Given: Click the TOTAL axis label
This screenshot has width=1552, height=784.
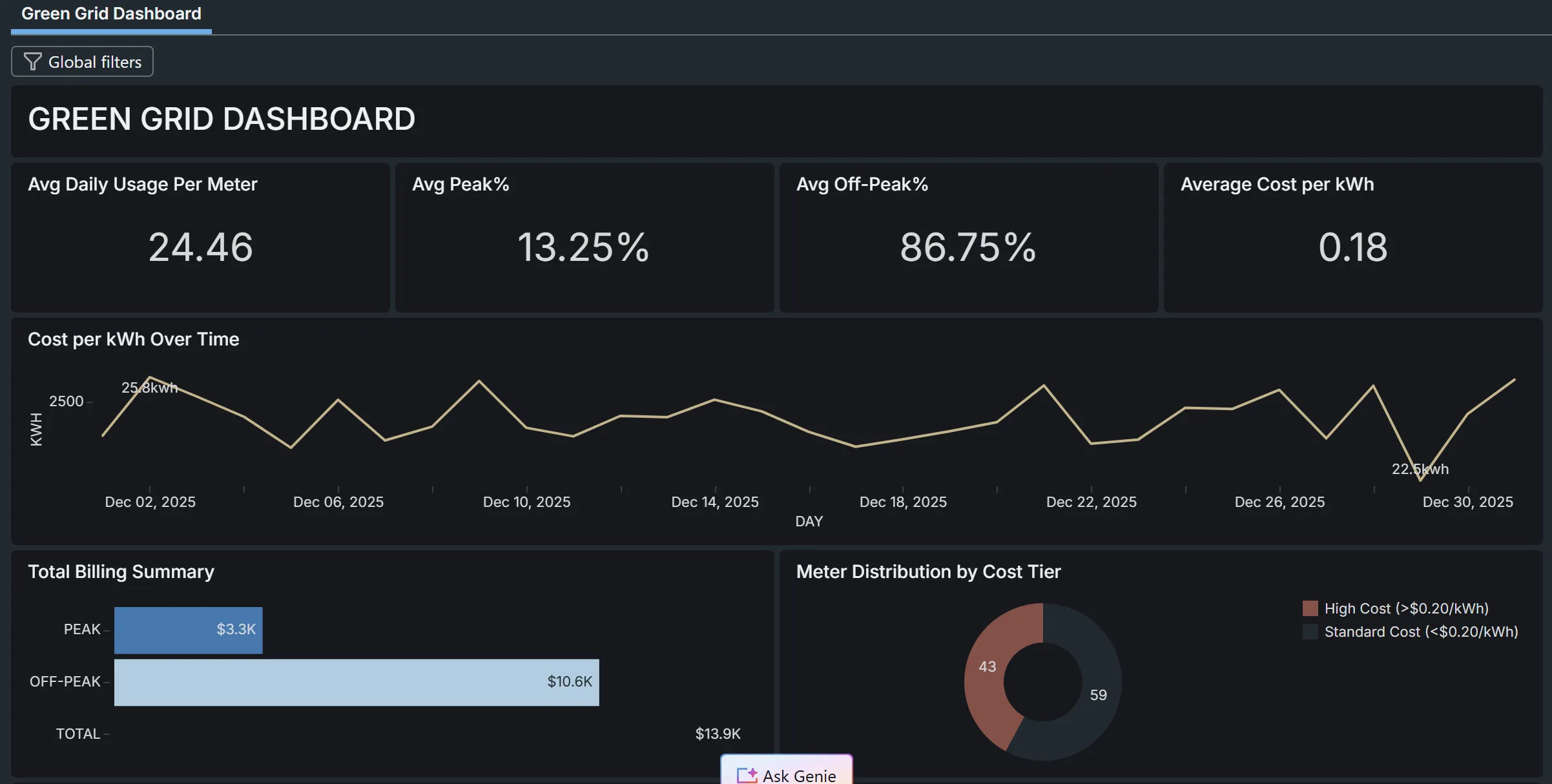Looking at the screenshot, I should click(78, 734).
